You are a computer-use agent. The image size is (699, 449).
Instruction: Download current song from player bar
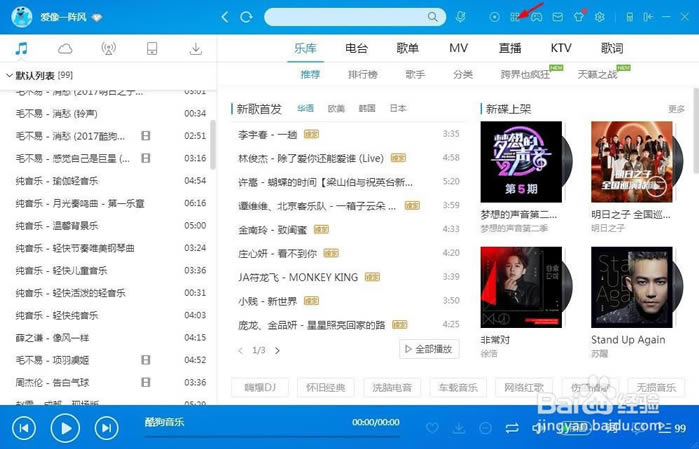[458, 428]
